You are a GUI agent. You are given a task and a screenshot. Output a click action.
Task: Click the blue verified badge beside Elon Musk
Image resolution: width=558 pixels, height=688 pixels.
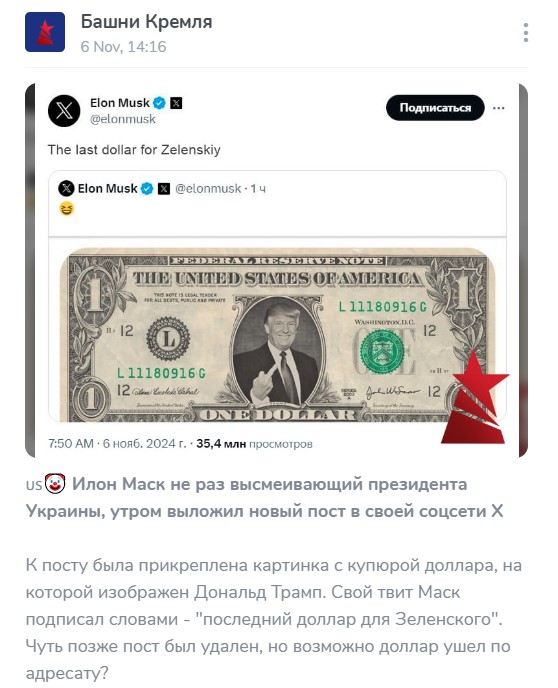tap(160, 103)
